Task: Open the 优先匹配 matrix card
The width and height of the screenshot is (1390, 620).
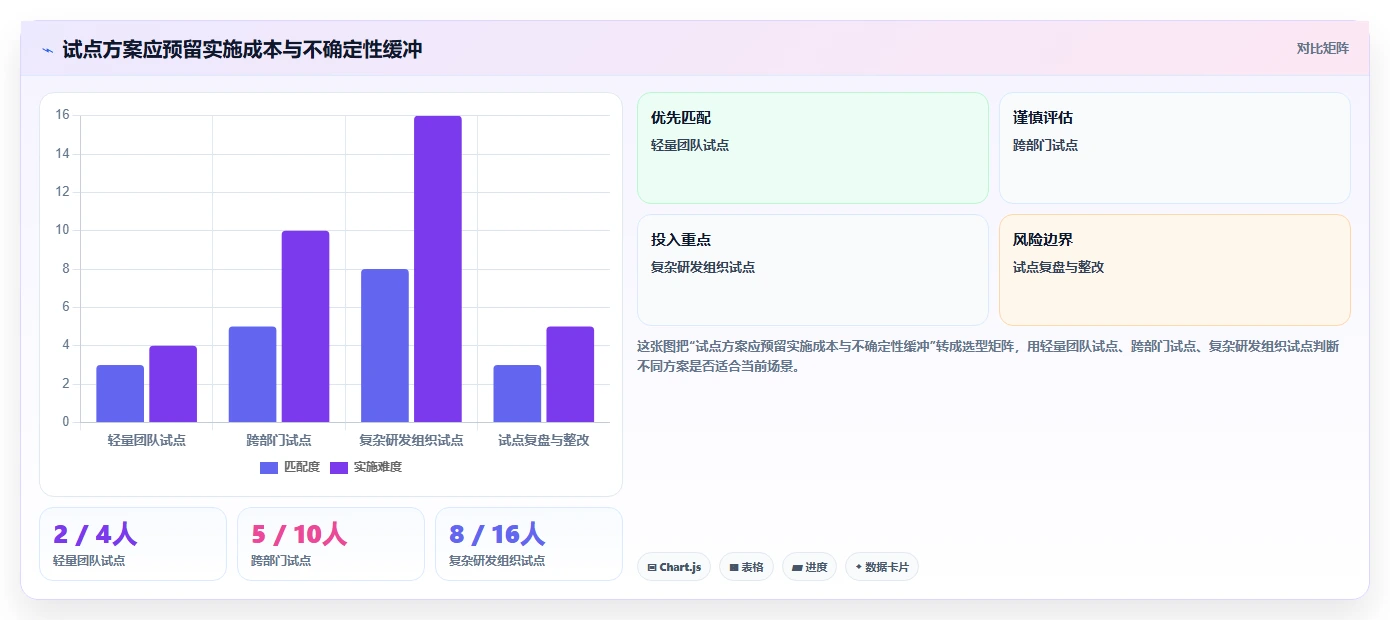Action: [x=813, y=148]
